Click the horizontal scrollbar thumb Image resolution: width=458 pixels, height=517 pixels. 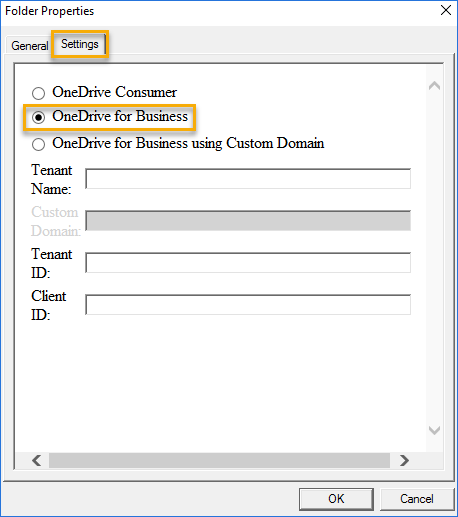pos(219,460)
